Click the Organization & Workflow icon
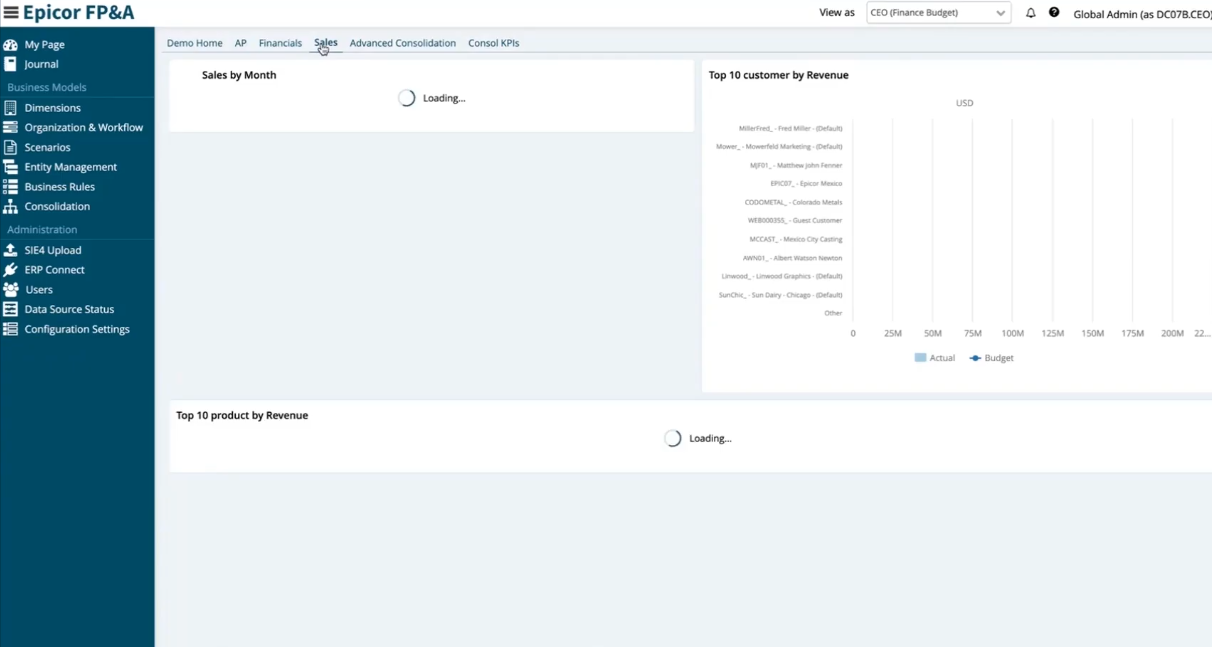 (x=10, y=128)
